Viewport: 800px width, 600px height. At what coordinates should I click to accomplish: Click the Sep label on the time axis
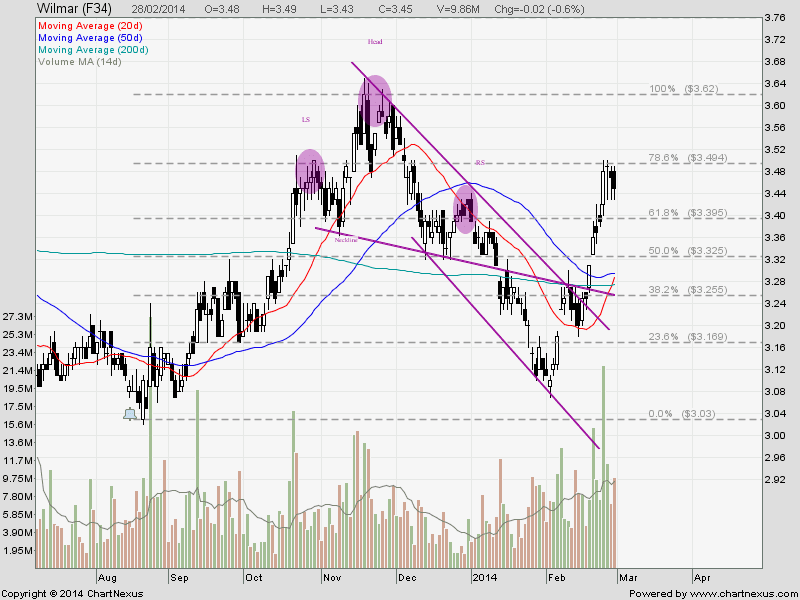(180, 578)
